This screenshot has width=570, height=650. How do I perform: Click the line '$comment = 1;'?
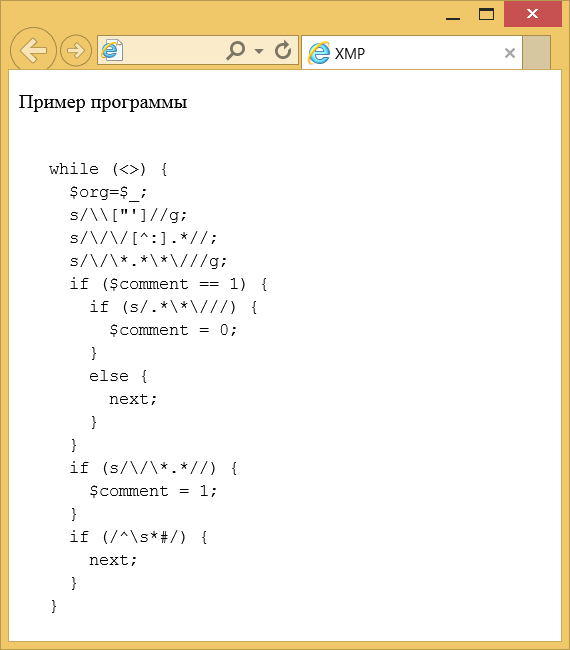click(153, 491)
